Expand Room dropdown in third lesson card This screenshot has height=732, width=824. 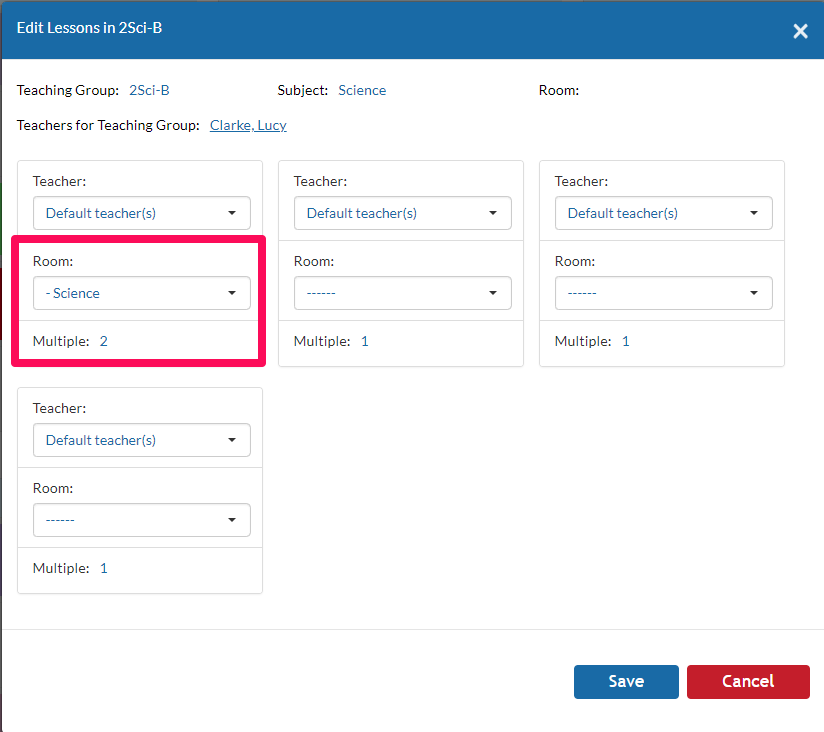click(x=664, y=293)
